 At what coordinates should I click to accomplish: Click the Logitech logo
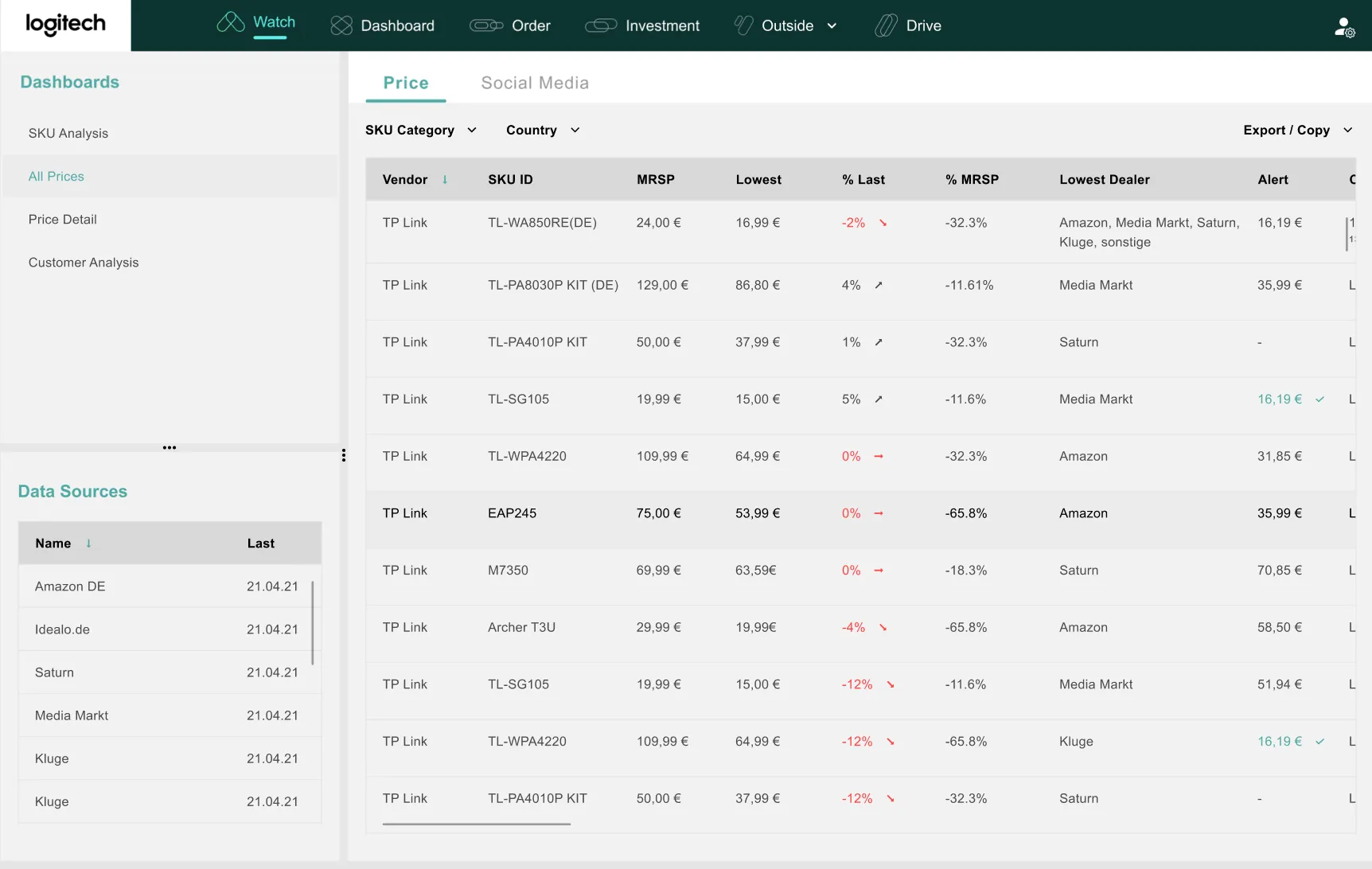(65, 25)
